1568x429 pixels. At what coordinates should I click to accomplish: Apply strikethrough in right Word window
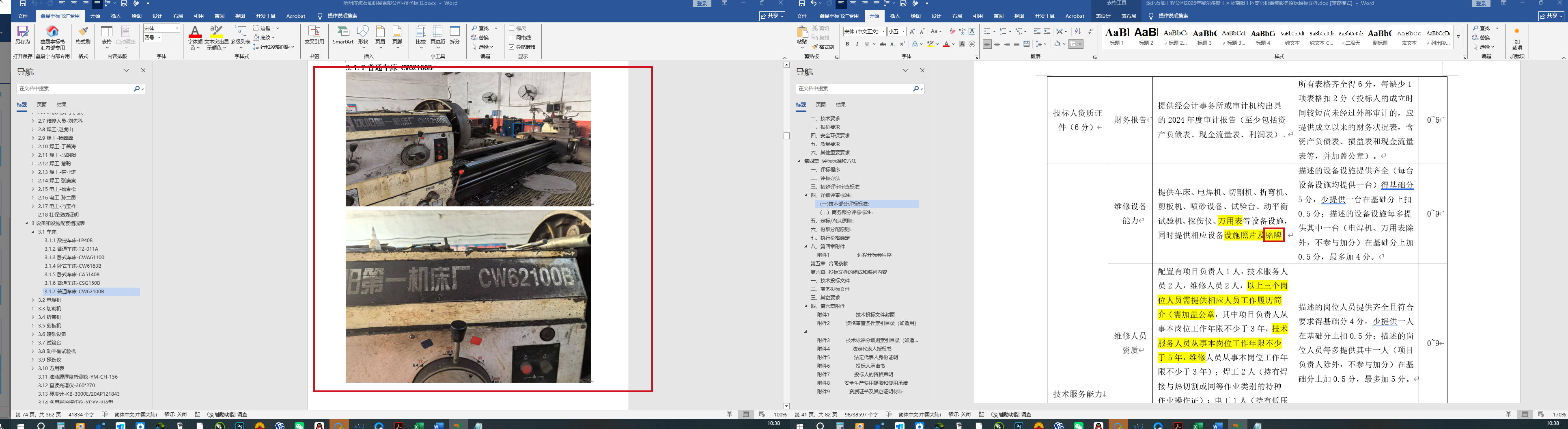[883, 44]
